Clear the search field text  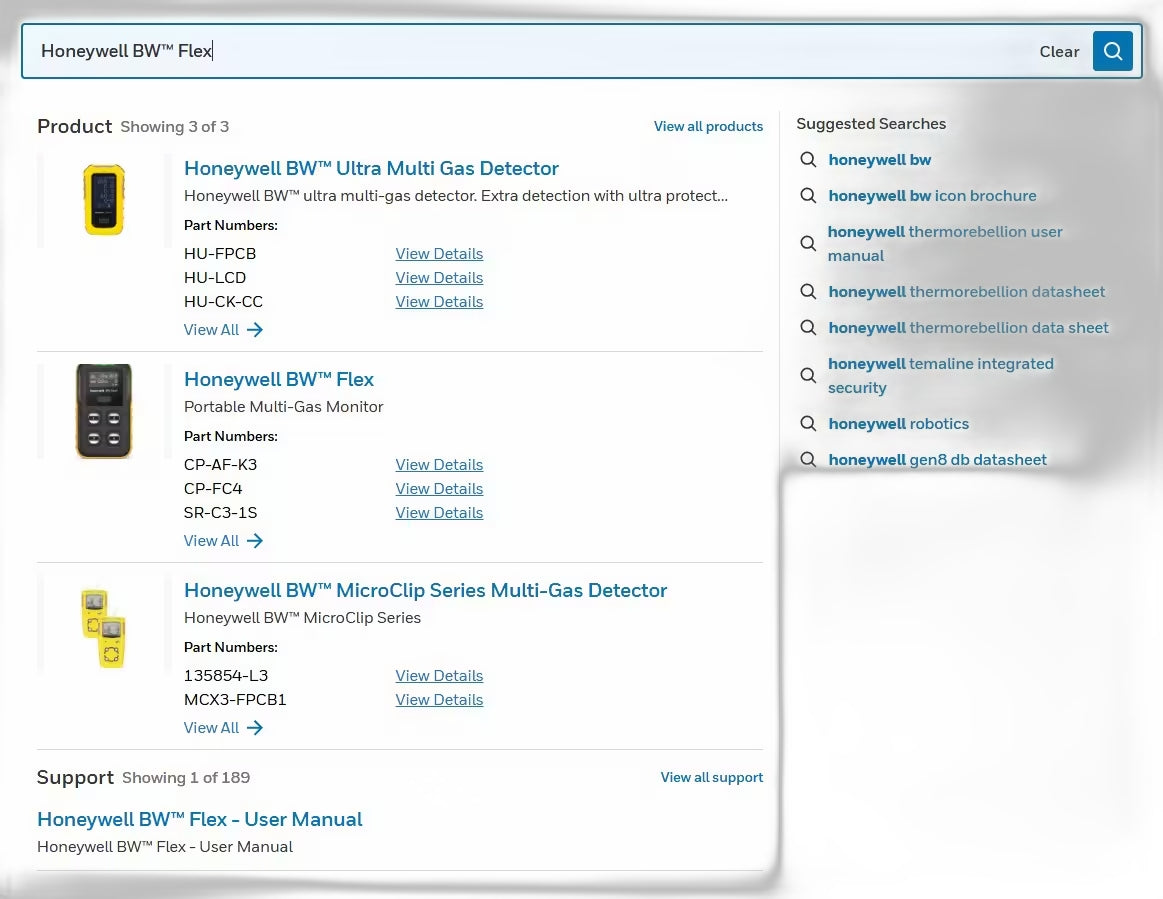(1059, 52)
